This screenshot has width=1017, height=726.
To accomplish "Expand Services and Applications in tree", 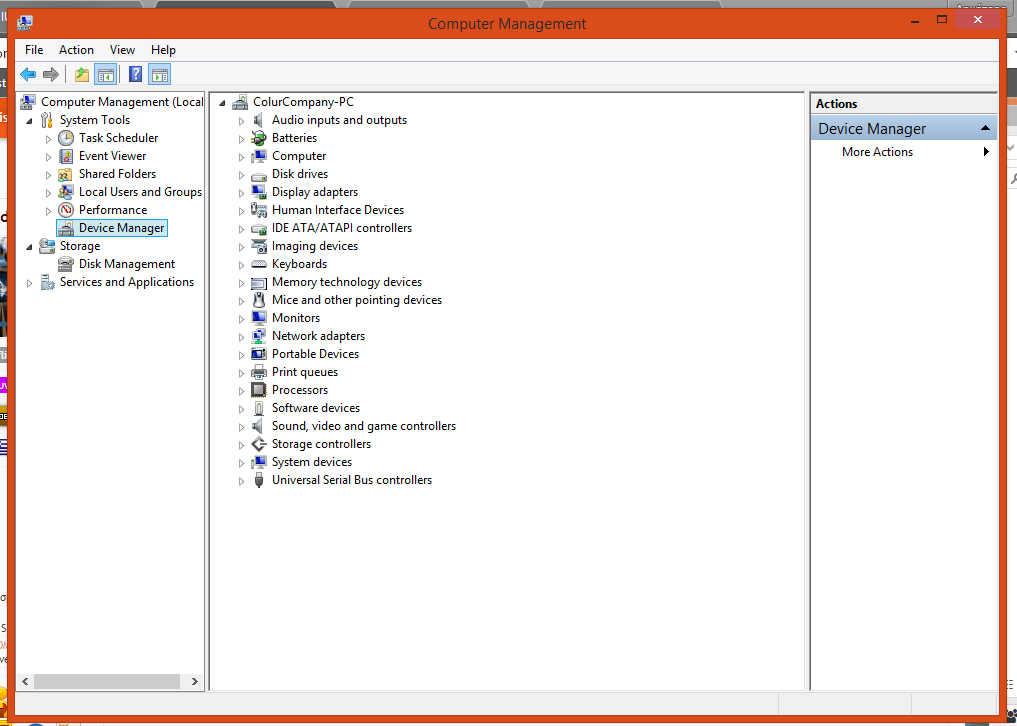I will pyautogui.click(x=29, y=283).
